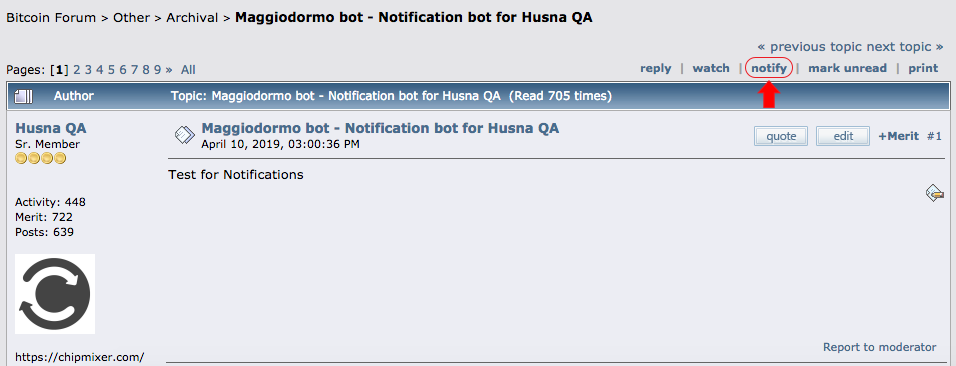The image size is (956, 366).
Task: Open the Archival breadcrumb link
Action: pos(192,18)
